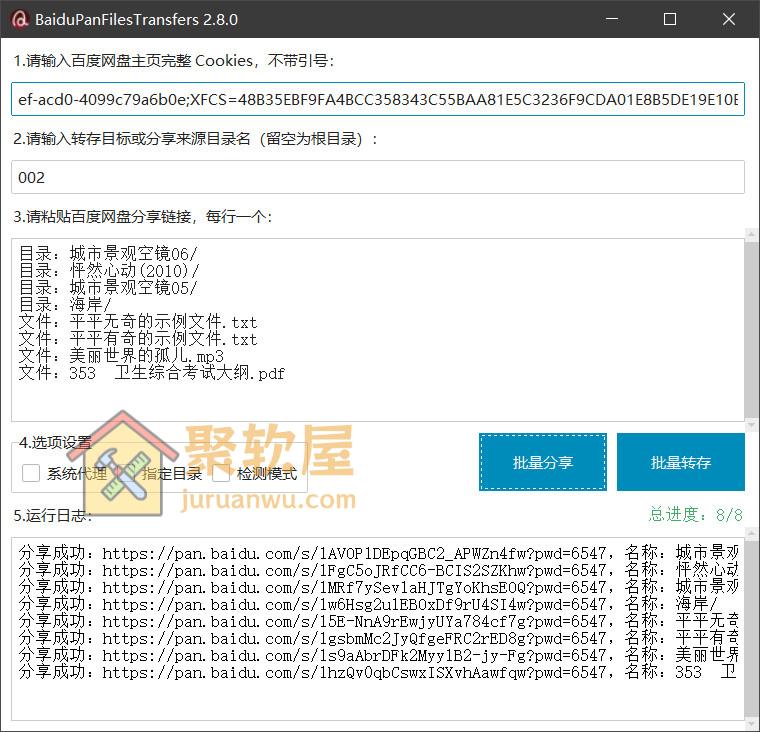Viewport: 760px width, 732px height.
Task: Click log link containing 1FgC5oJRfCC6-BCIS2SZKhw
Action: point(354,570)
